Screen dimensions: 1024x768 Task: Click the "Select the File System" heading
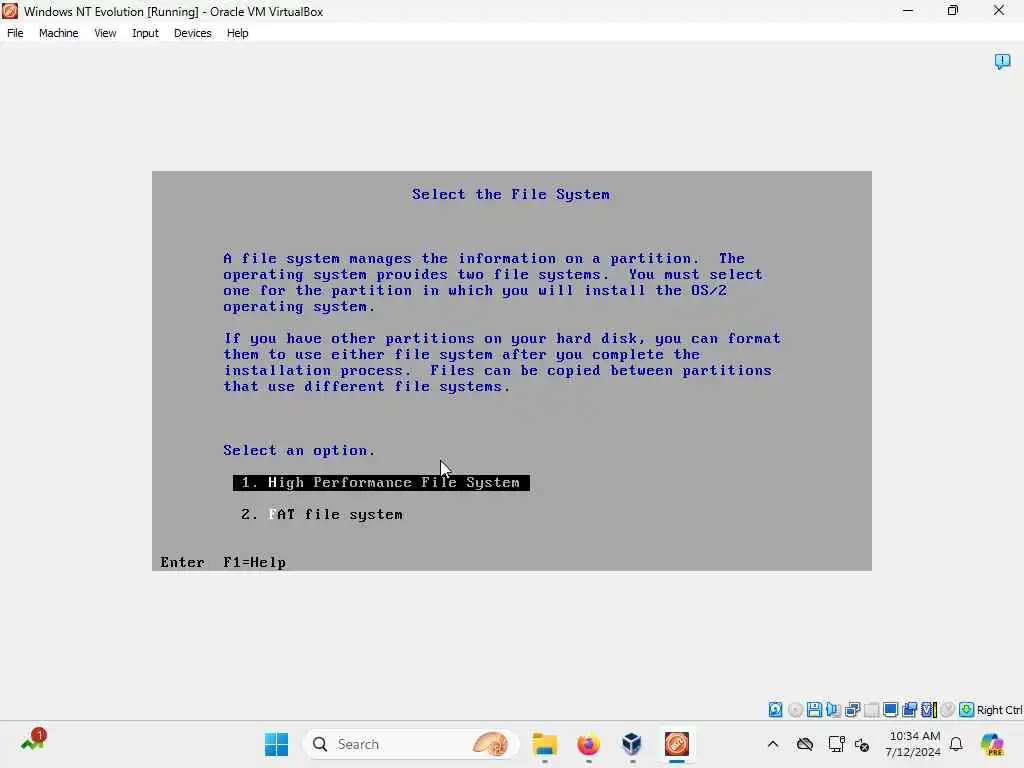coord(511,195)
